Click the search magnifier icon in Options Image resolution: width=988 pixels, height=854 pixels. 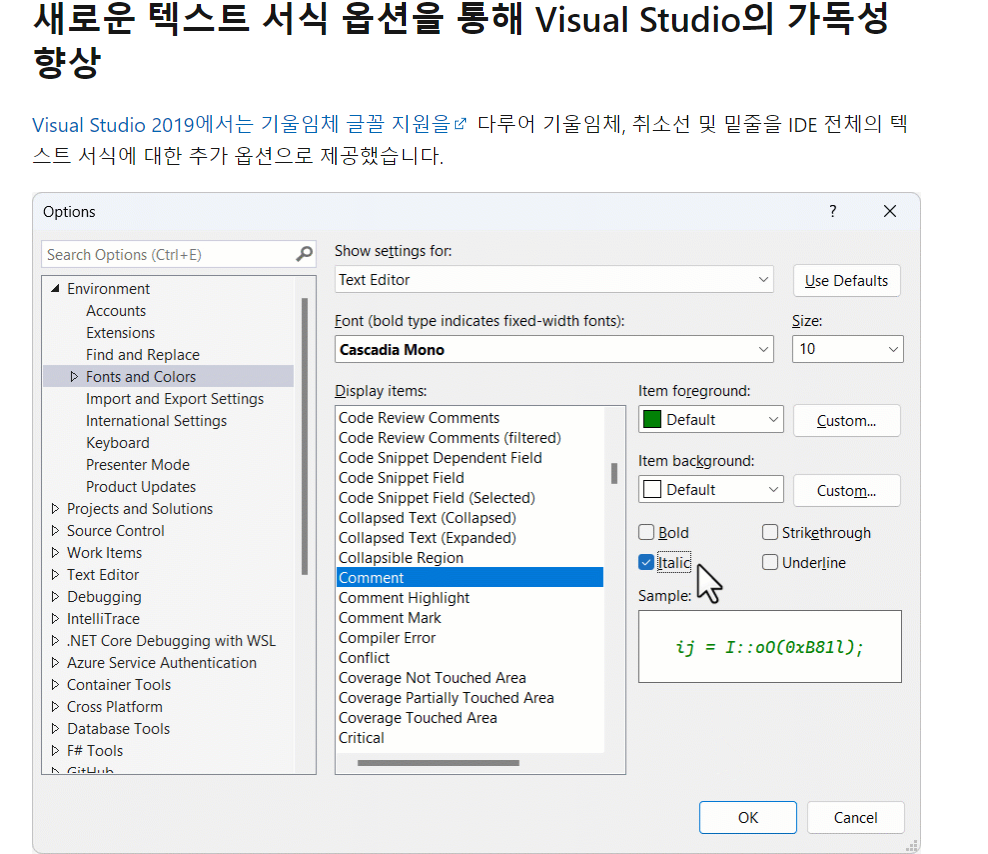pos(304,254)
